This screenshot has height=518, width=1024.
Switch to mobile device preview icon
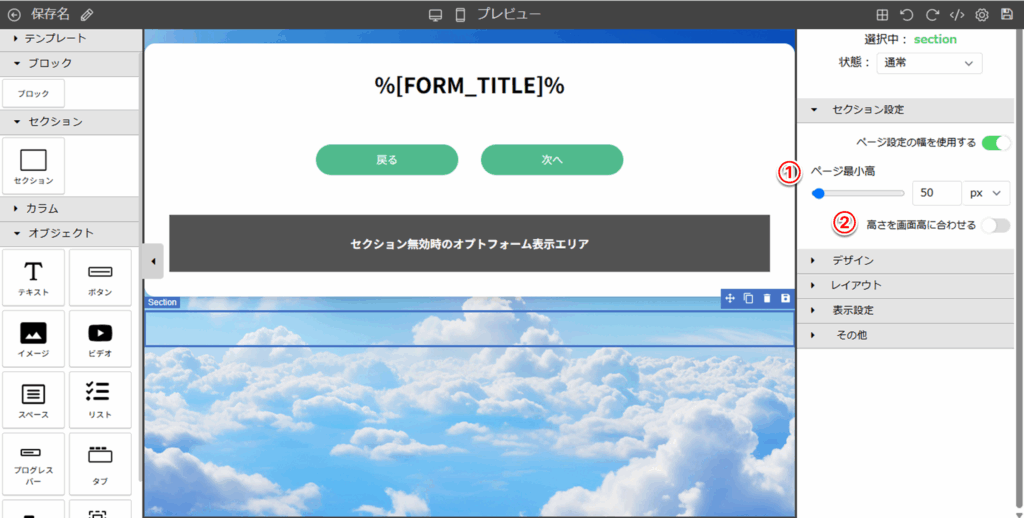[460, 15]
